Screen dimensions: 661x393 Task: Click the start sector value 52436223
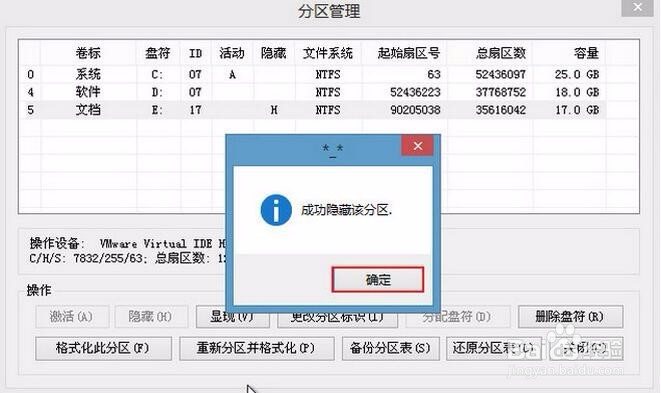[415, 92]
